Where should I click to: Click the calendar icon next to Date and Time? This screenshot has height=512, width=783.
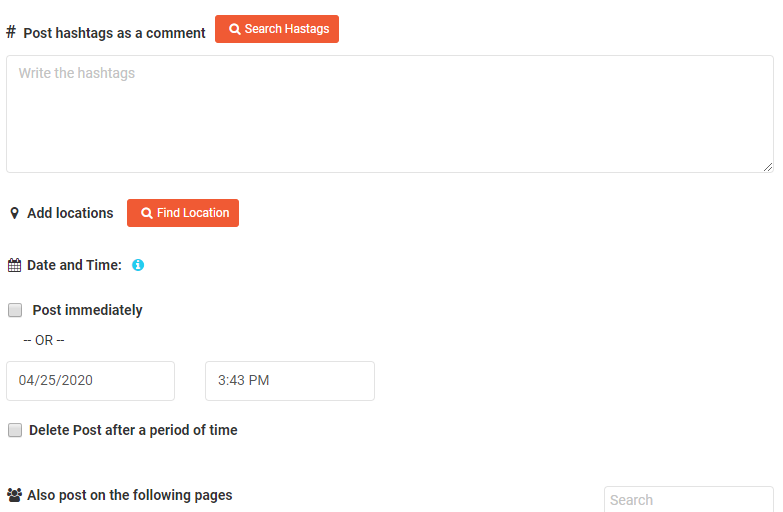point(14,265)
